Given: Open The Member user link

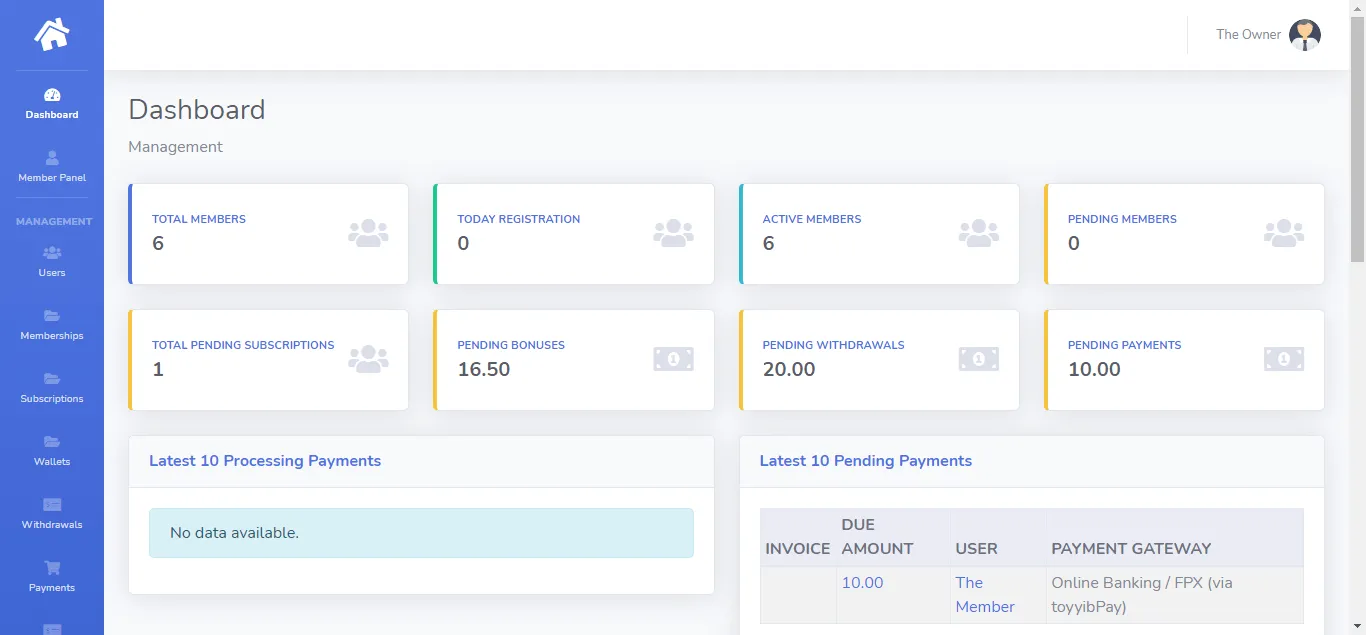Looking at the screenshot, I should pyautogui.click(x=984, y=594).
